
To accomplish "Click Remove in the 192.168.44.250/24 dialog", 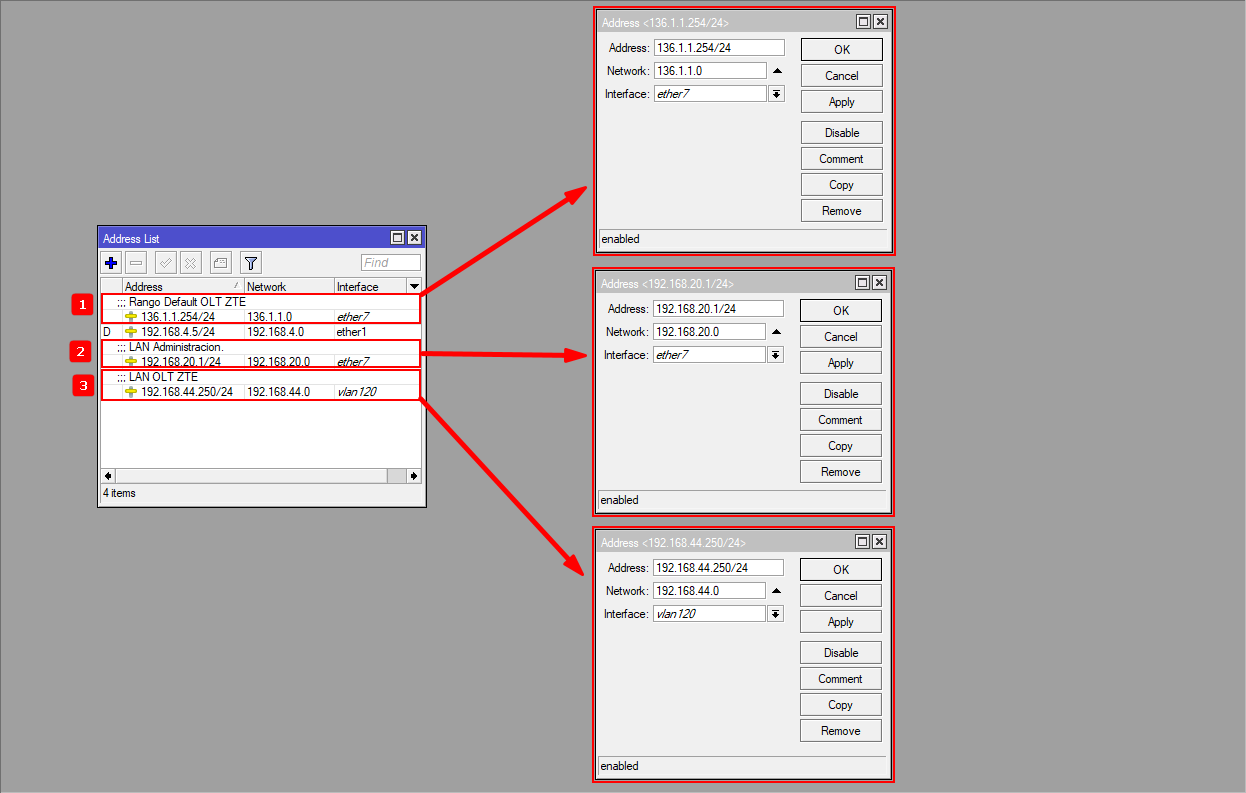I will (x=840, y=731).
